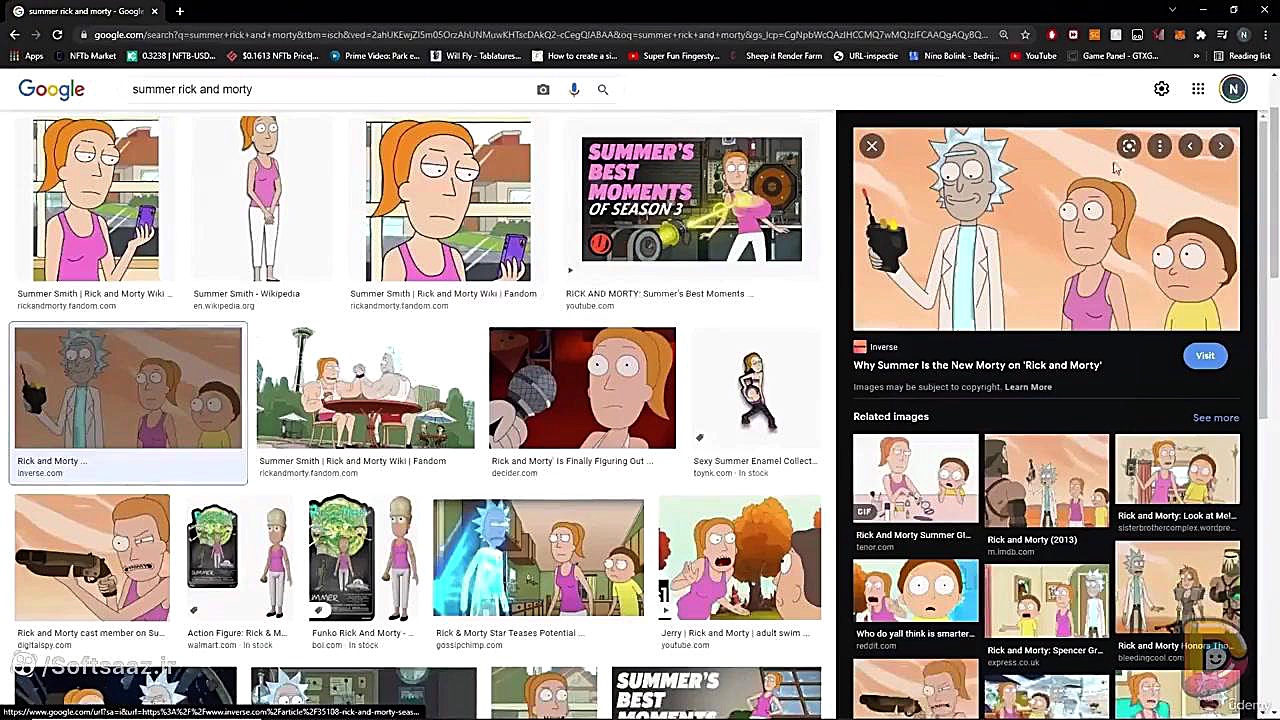
Task: Click the browser address bar
Action: coord(540,34)
